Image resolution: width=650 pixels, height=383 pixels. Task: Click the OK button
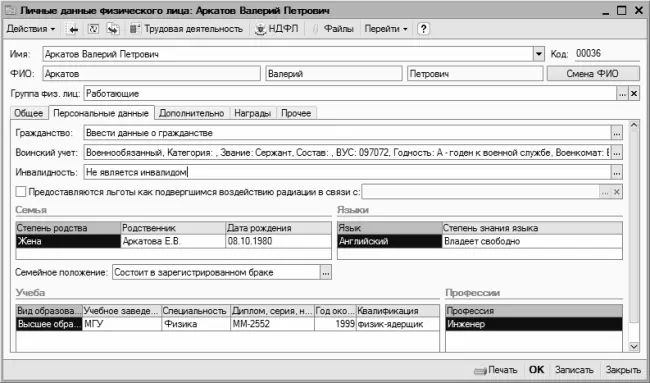click(536, 370)
